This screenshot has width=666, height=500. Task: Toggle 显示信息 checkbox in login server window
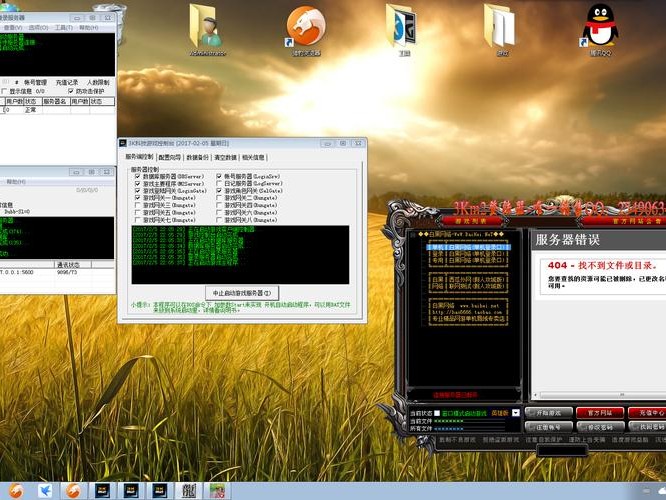4,91
